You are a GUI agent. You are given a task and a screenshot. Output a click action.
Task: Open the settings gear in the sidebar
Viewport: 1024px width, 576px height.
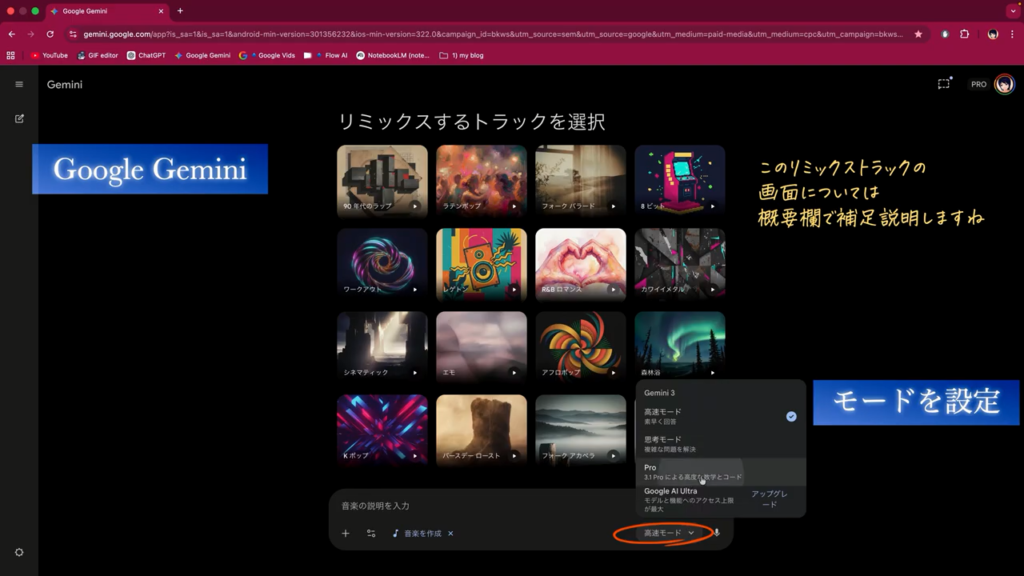pos(19,552)
